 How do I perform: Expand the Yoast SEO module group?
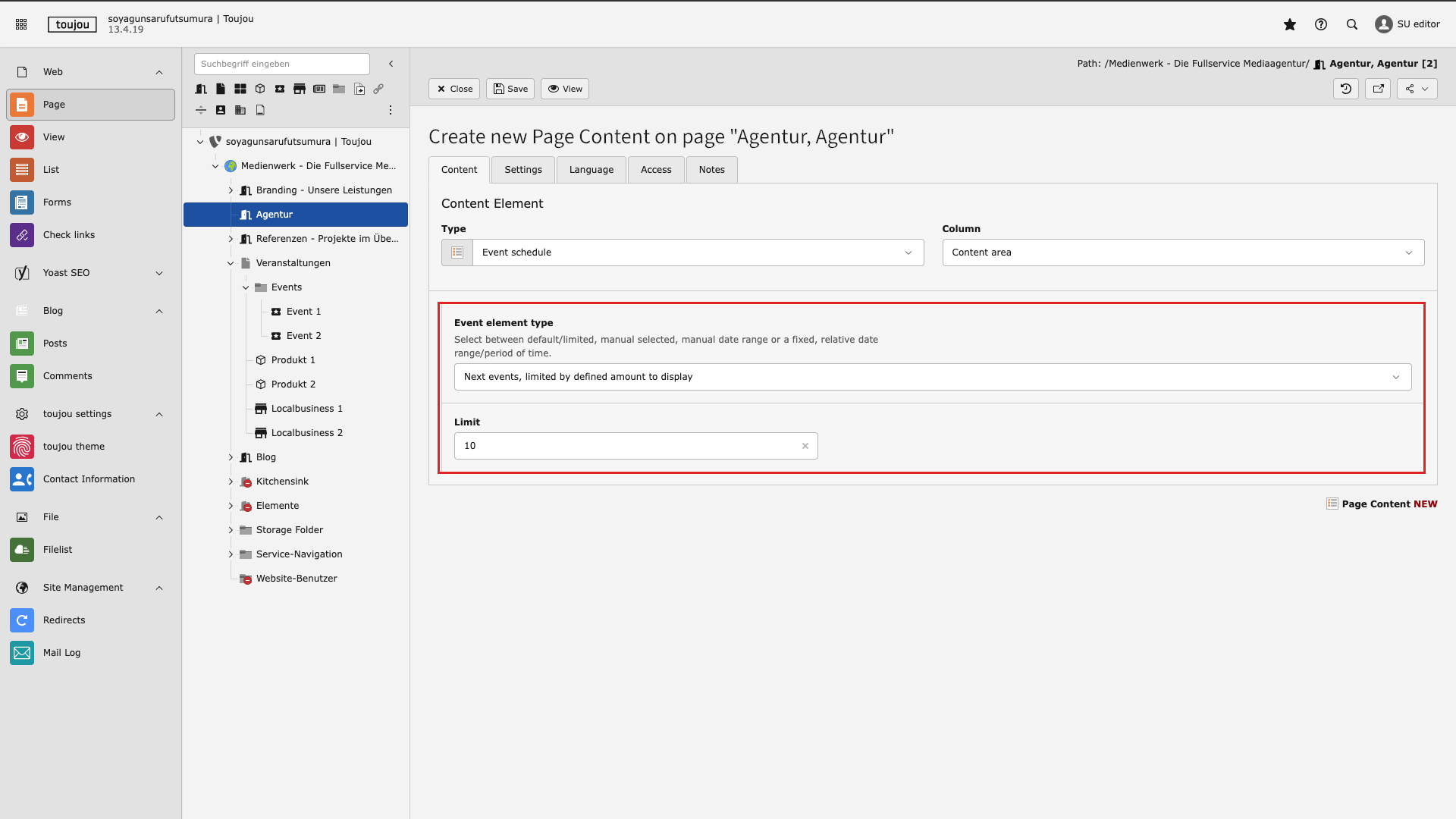coord(159,273)
